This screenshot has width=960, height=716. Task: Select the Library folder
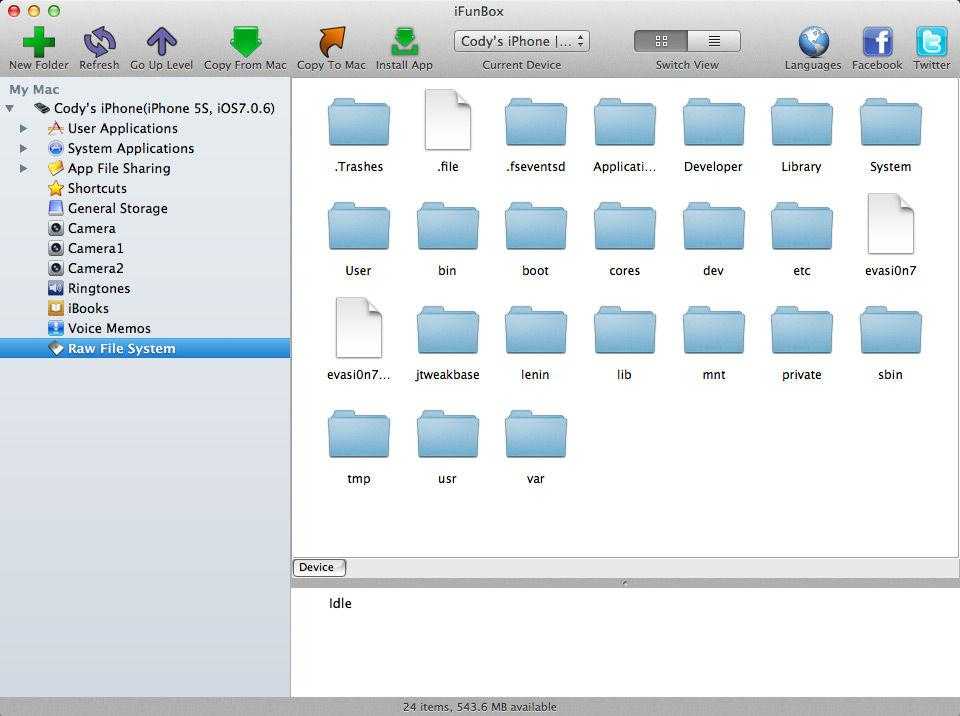801,122
